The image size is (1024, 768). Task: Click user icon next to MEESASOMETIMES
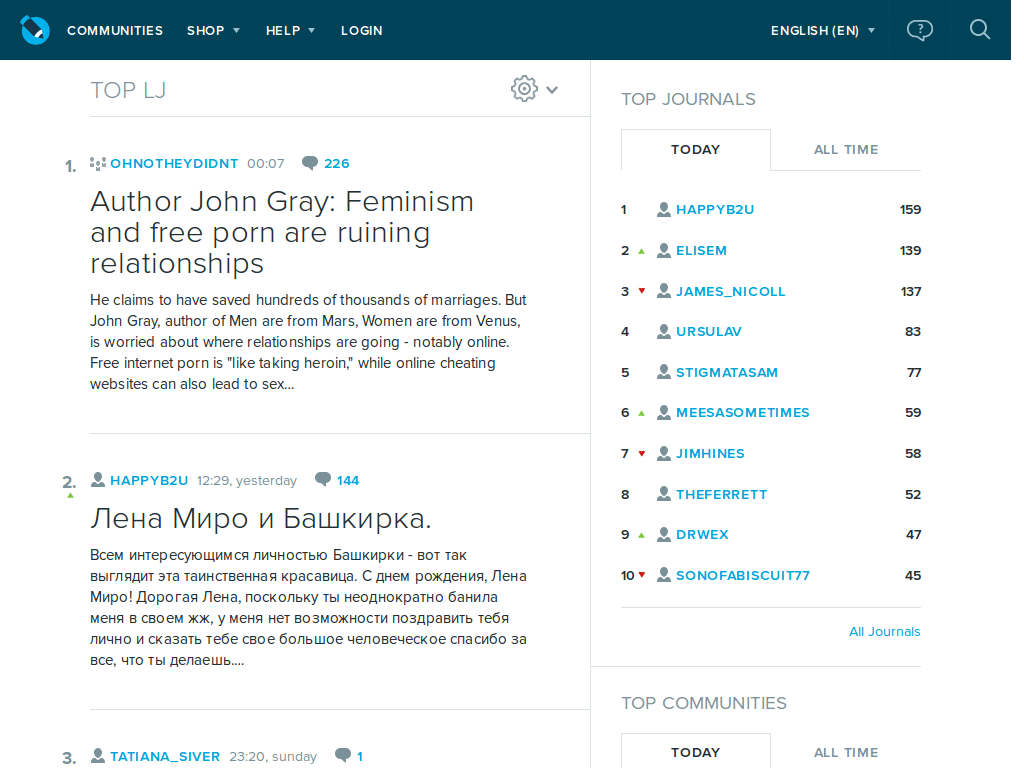coord(664,413)
